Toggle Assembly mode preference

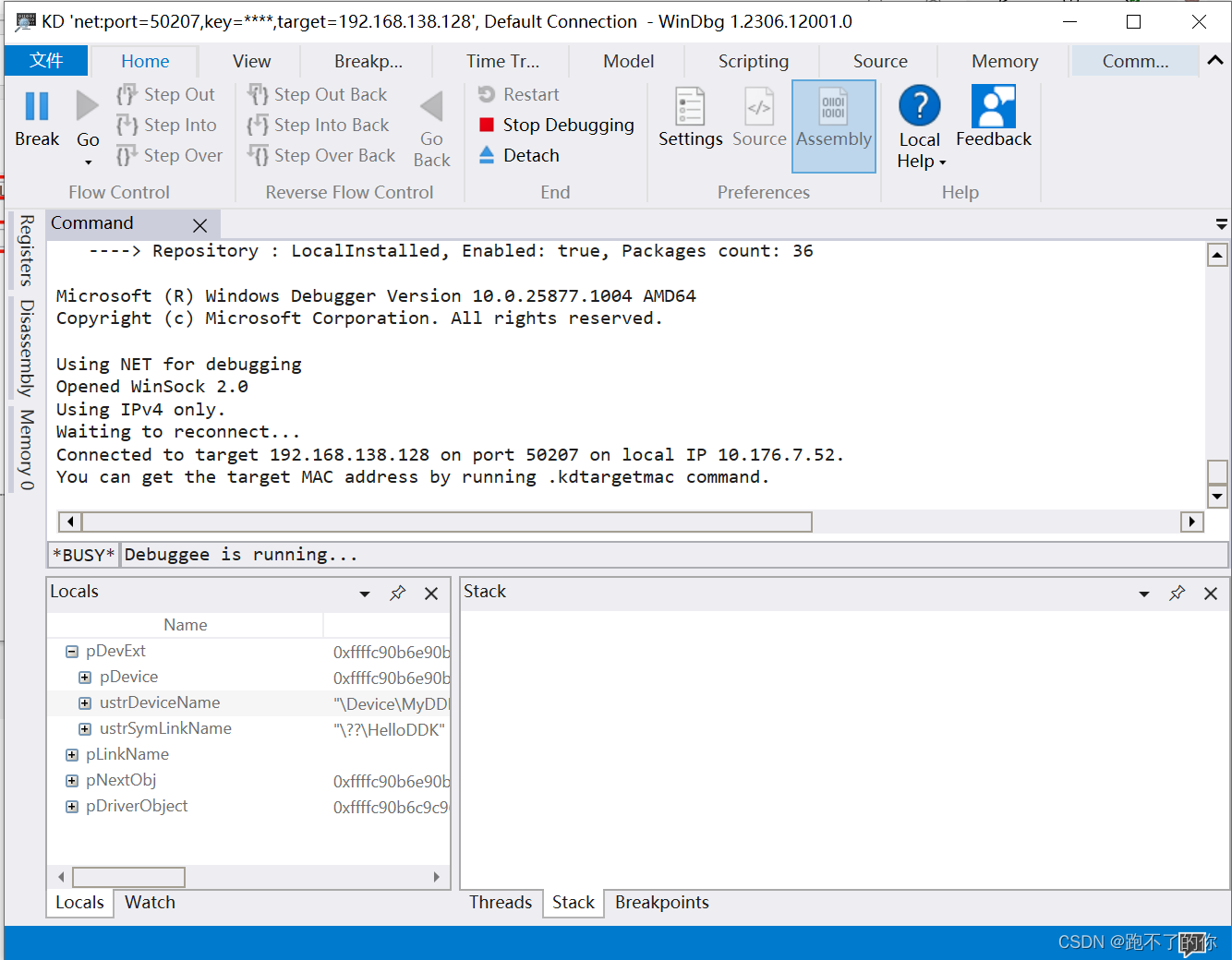(834, 126)
